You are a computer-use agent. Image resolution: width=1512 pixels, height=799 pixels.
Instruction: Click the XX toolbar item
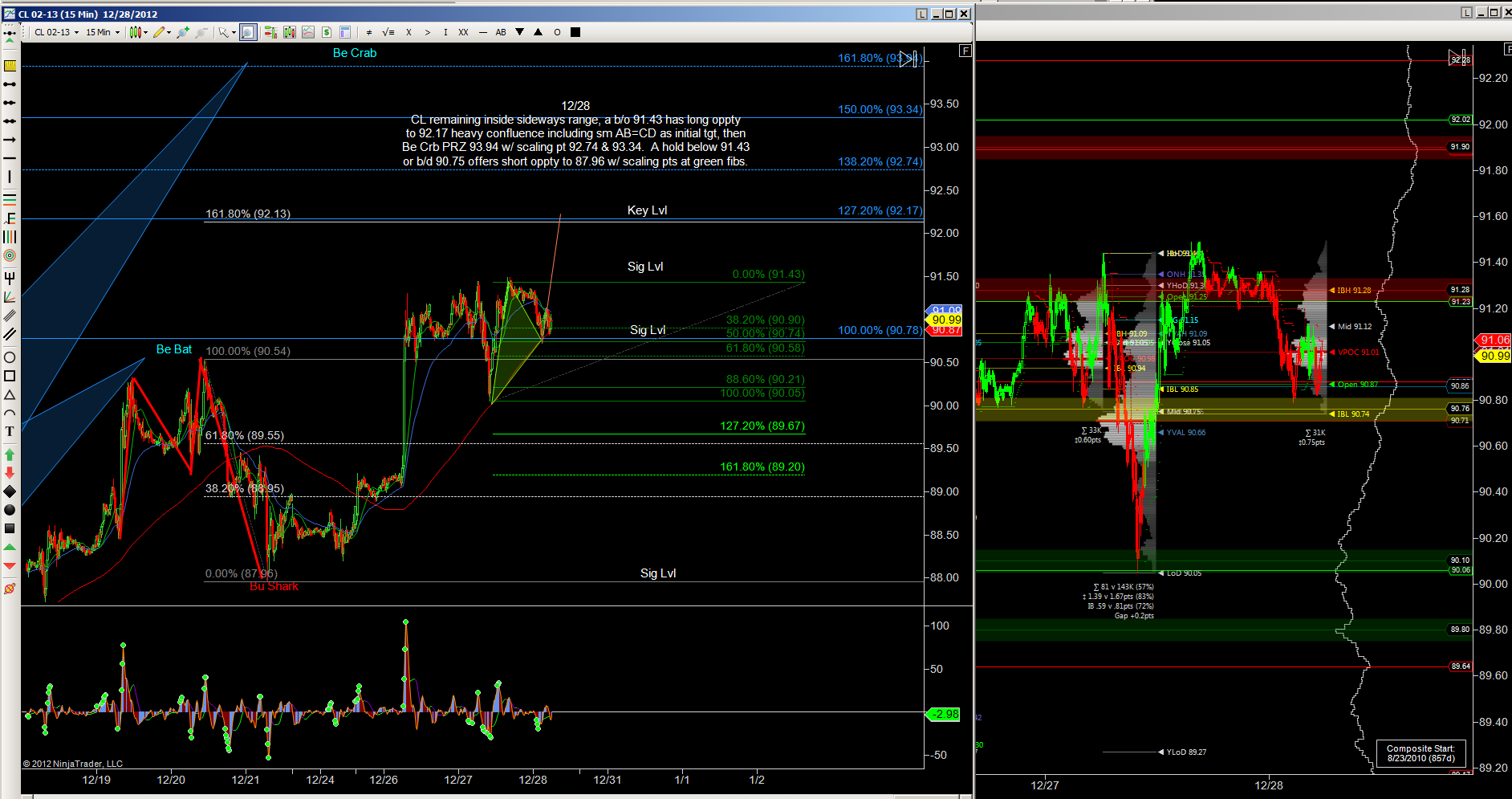[463, 32]
